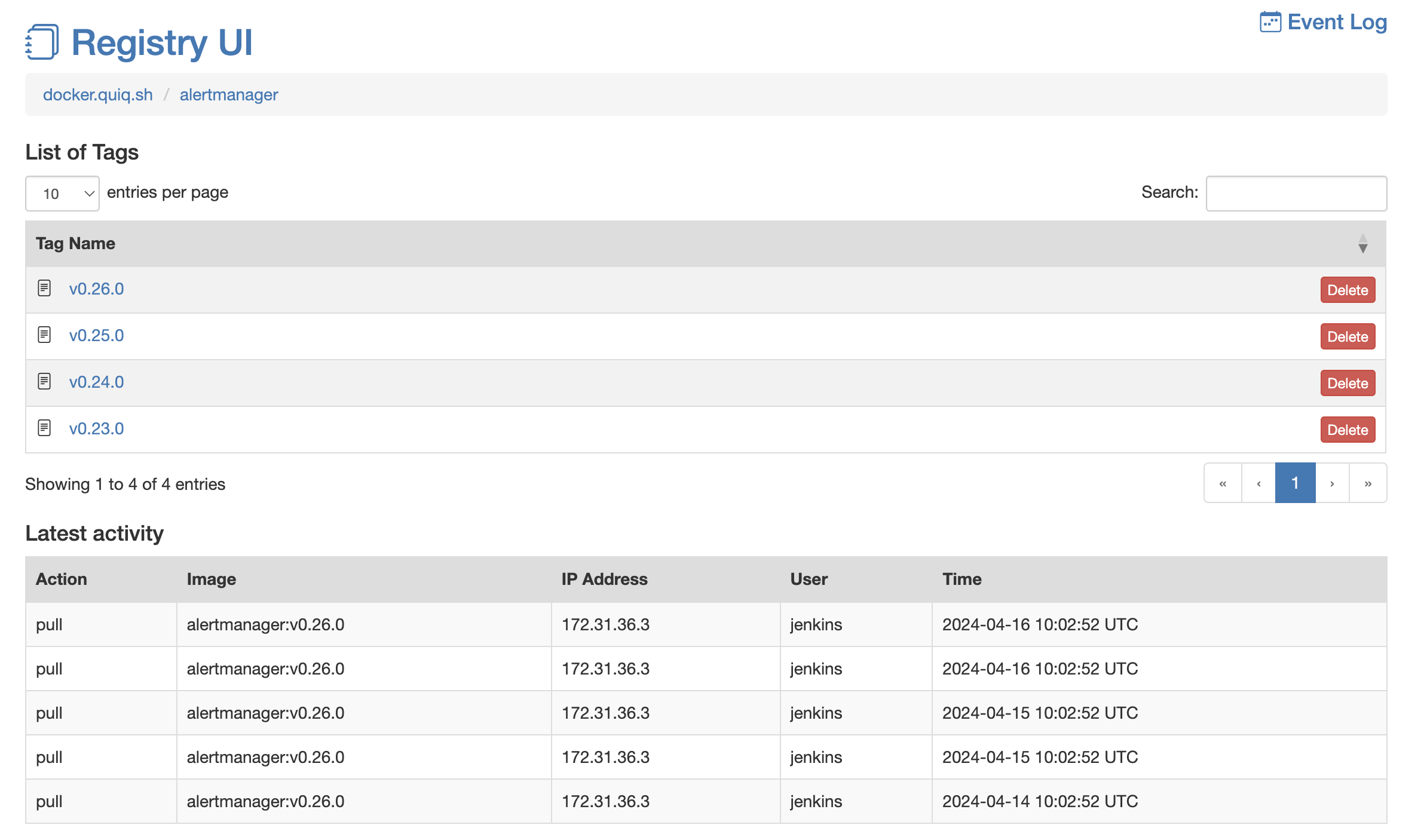
Task: Jump to last page double-right arrow
Action: click(x=1368, y=483)
